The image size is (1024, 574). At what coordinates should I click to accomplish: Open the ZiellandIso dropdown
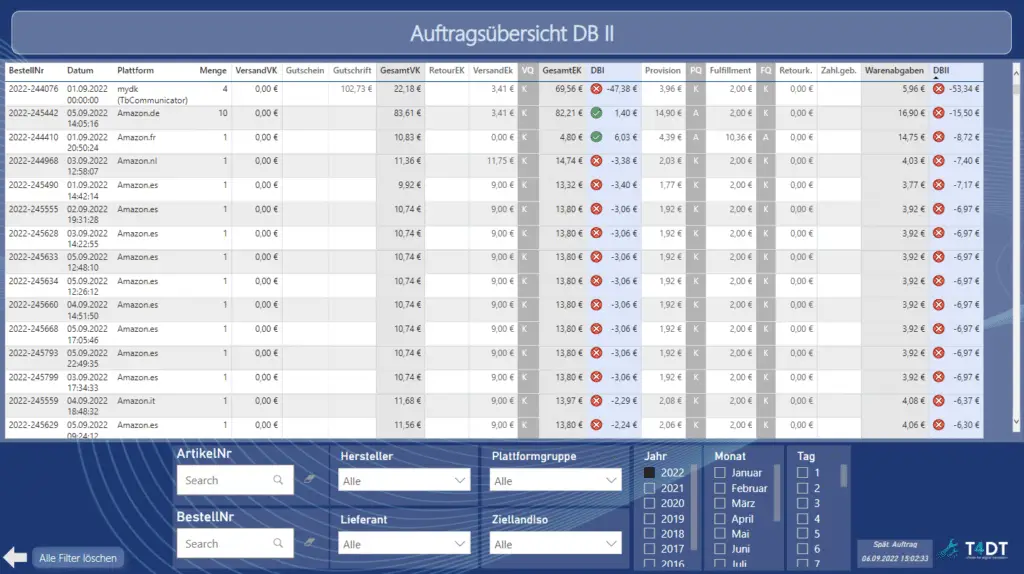(x=555, y=544)
